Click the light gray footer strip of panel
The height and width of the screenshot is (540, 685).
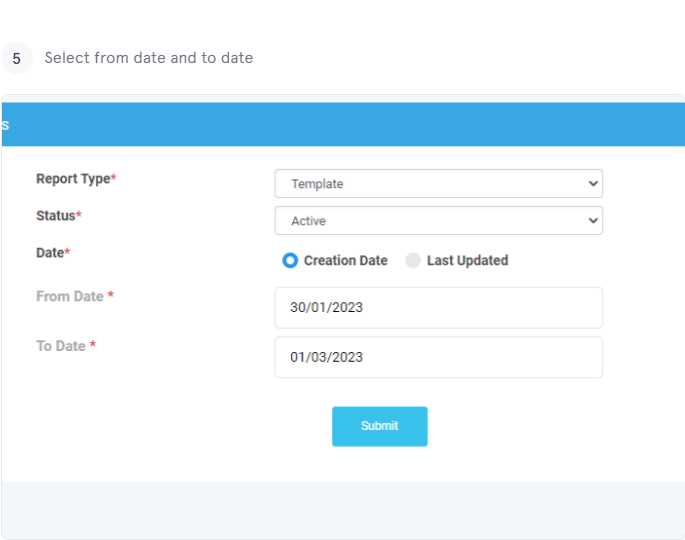coord(343,510)
